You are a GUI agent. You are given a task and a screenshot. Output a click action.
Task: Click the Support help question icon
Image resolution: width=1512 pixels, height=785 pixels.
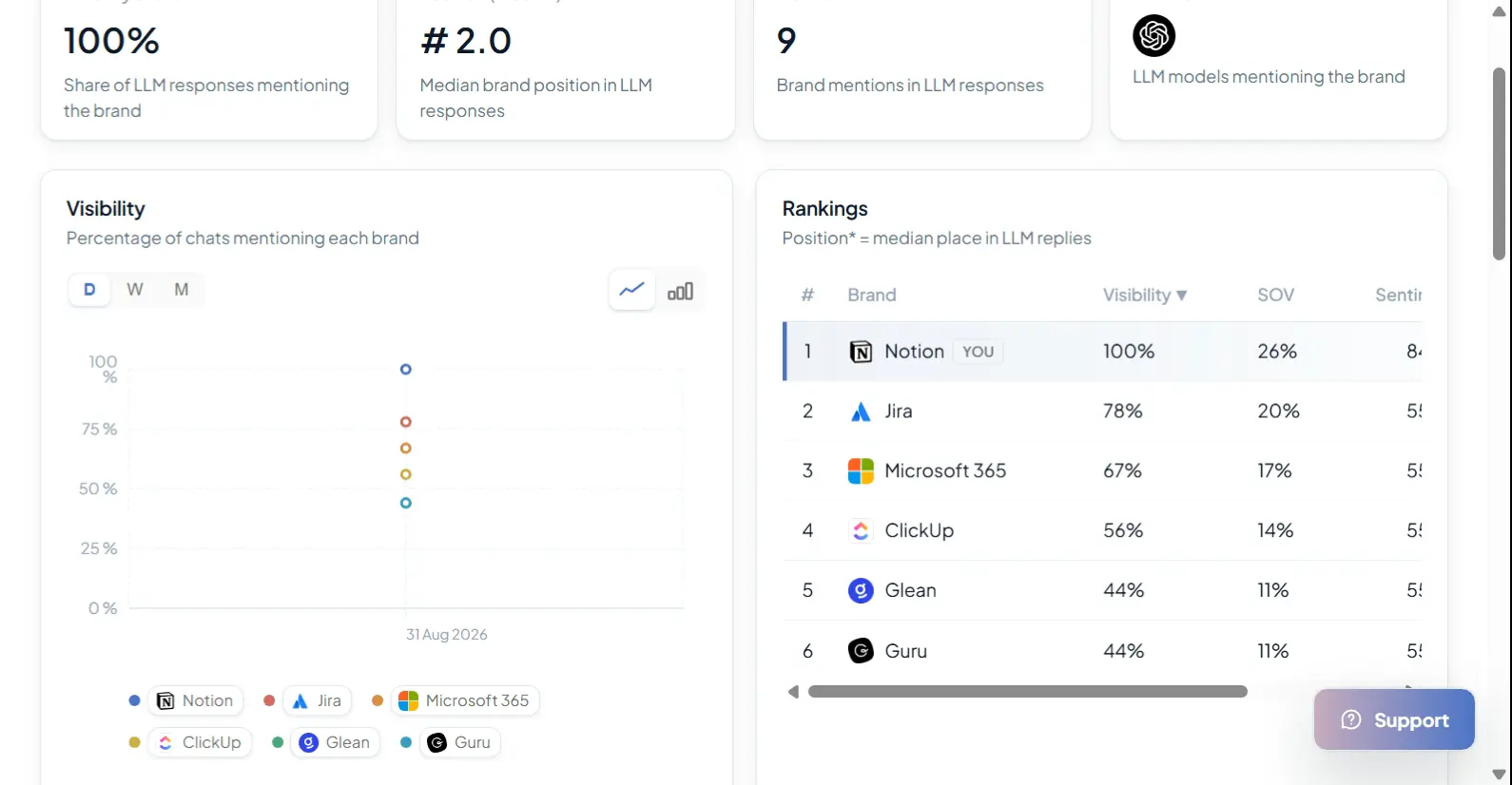coord(1351,719)
